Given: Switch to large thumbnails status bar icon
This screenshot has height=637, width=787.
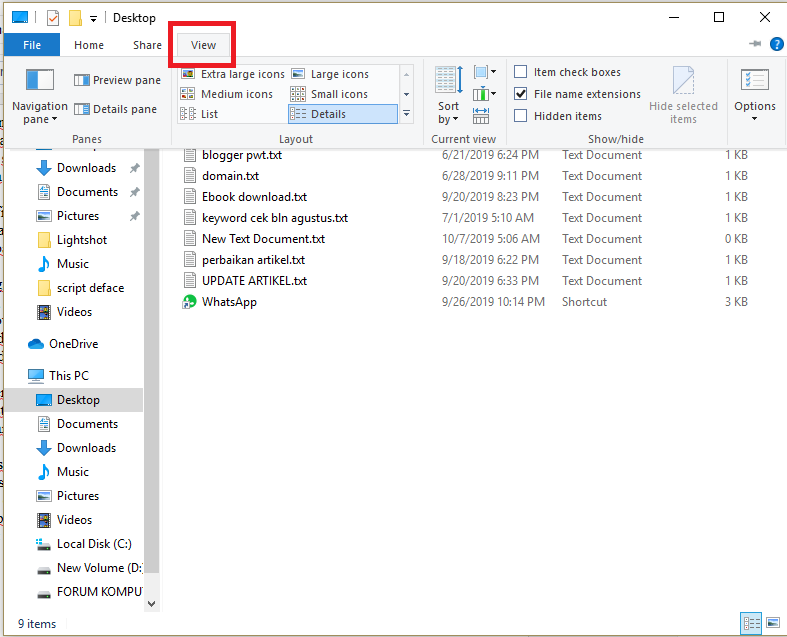Looking at the screenshot, I should (x=773, y=623).
